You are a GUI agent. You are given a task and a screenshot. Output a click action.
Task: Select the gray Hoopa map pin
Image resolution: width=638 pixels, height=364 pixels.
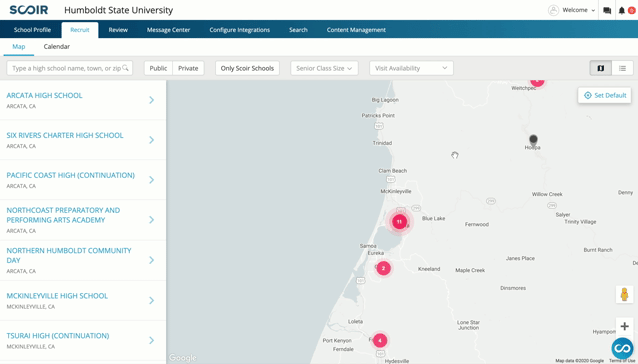tap(533, 140)
